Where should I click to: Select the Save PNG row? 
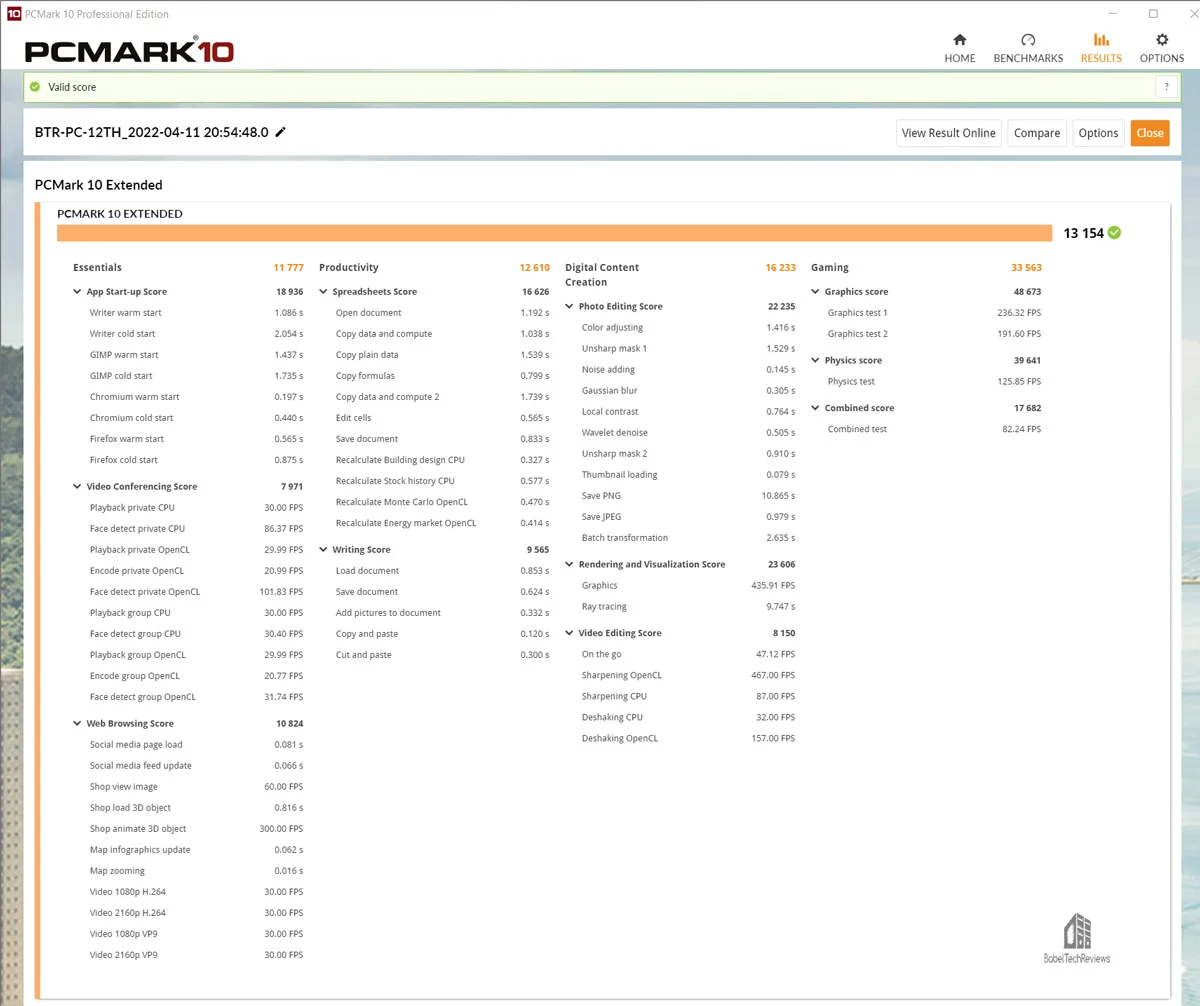[x=688, y=496]
